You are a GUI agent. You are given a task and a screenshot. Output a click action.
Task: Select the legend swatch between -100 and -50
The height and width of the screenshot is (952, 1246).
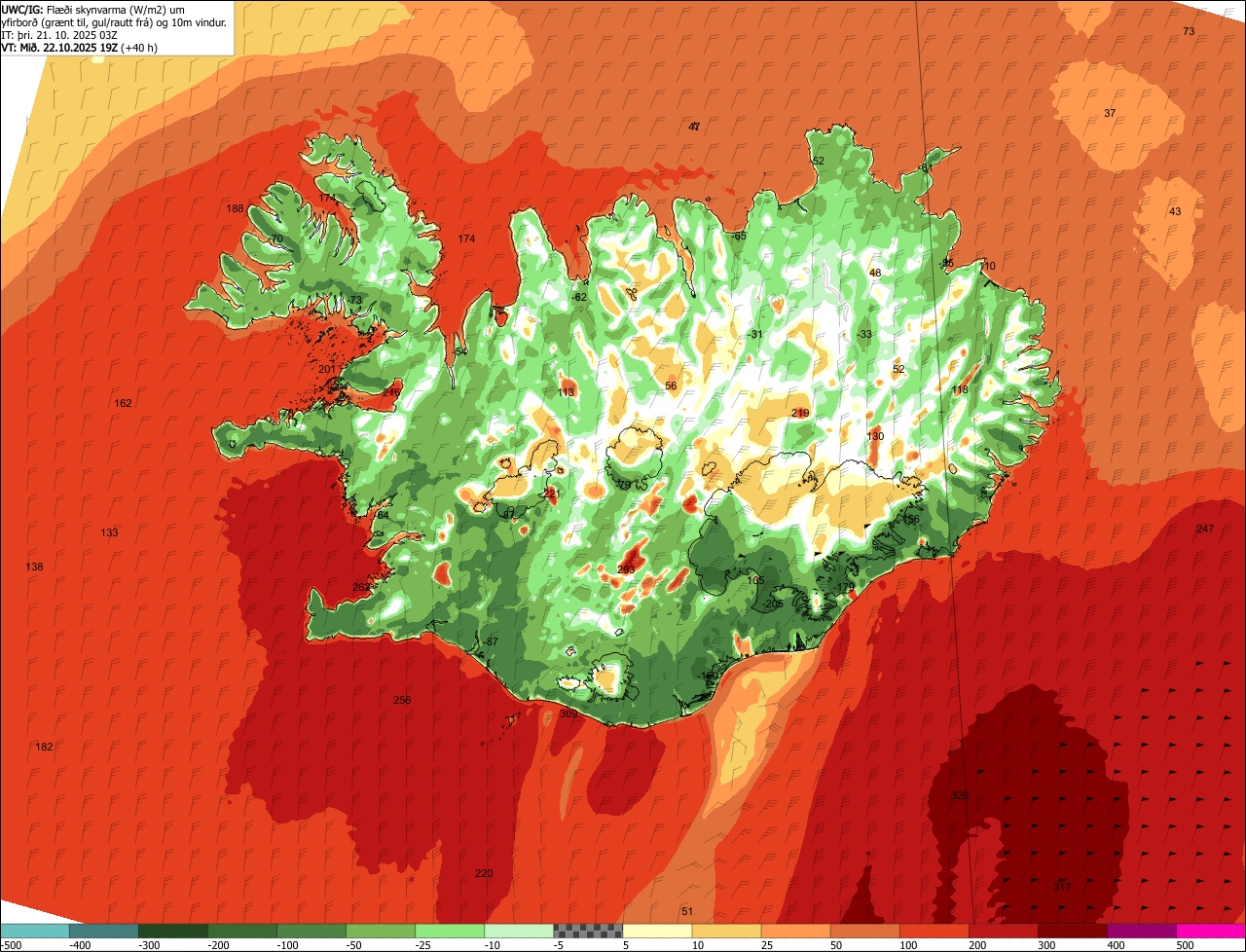pos(311,931)
